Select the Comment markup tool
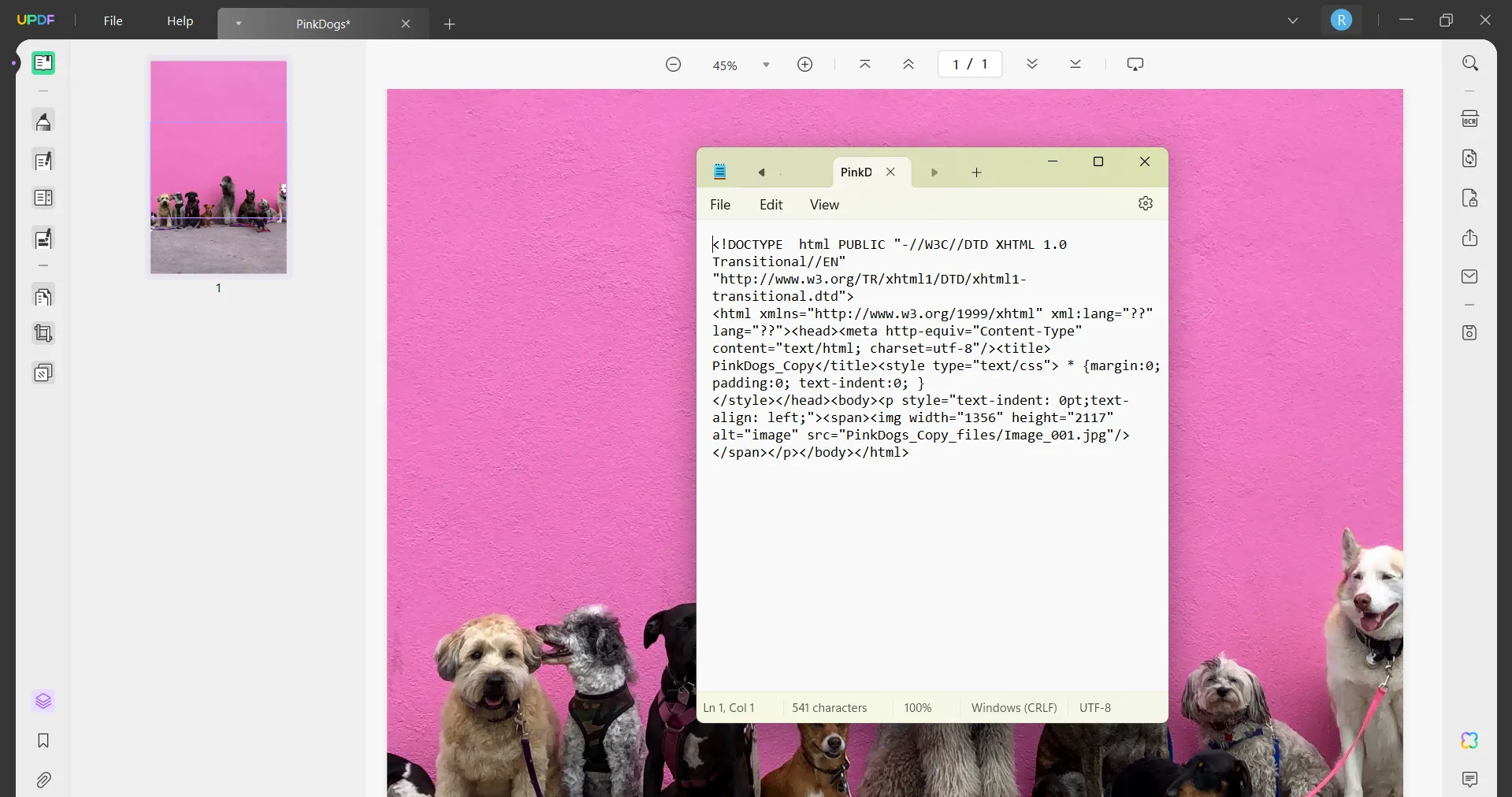This screenshot has width=1512, height=797. point(43,120)
